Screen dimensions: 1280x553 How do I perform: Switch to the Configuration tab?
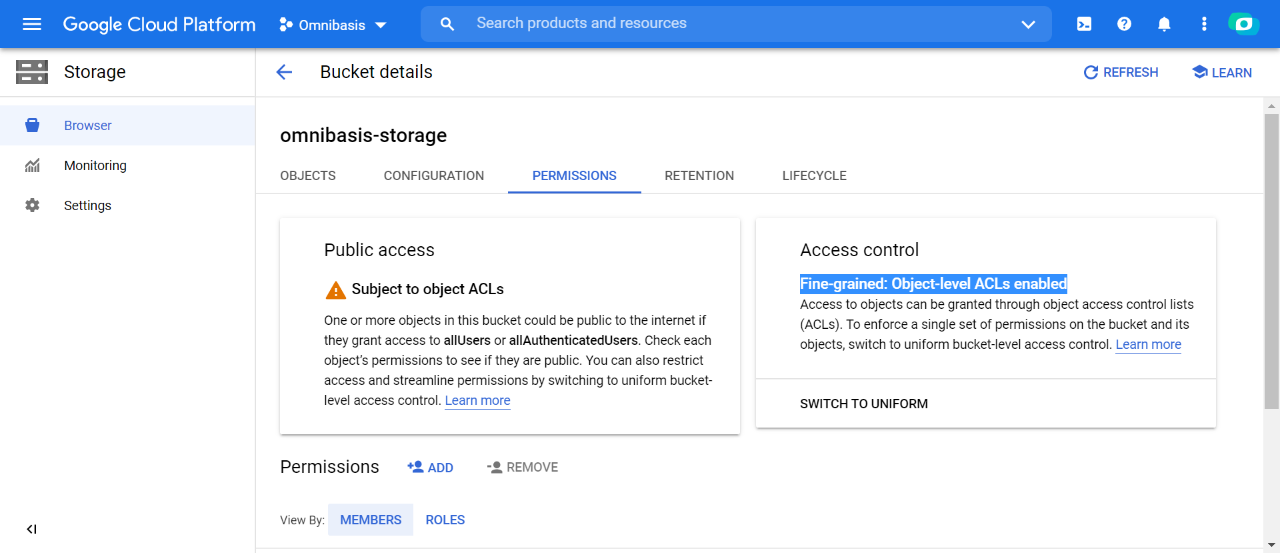coord(434,176)
